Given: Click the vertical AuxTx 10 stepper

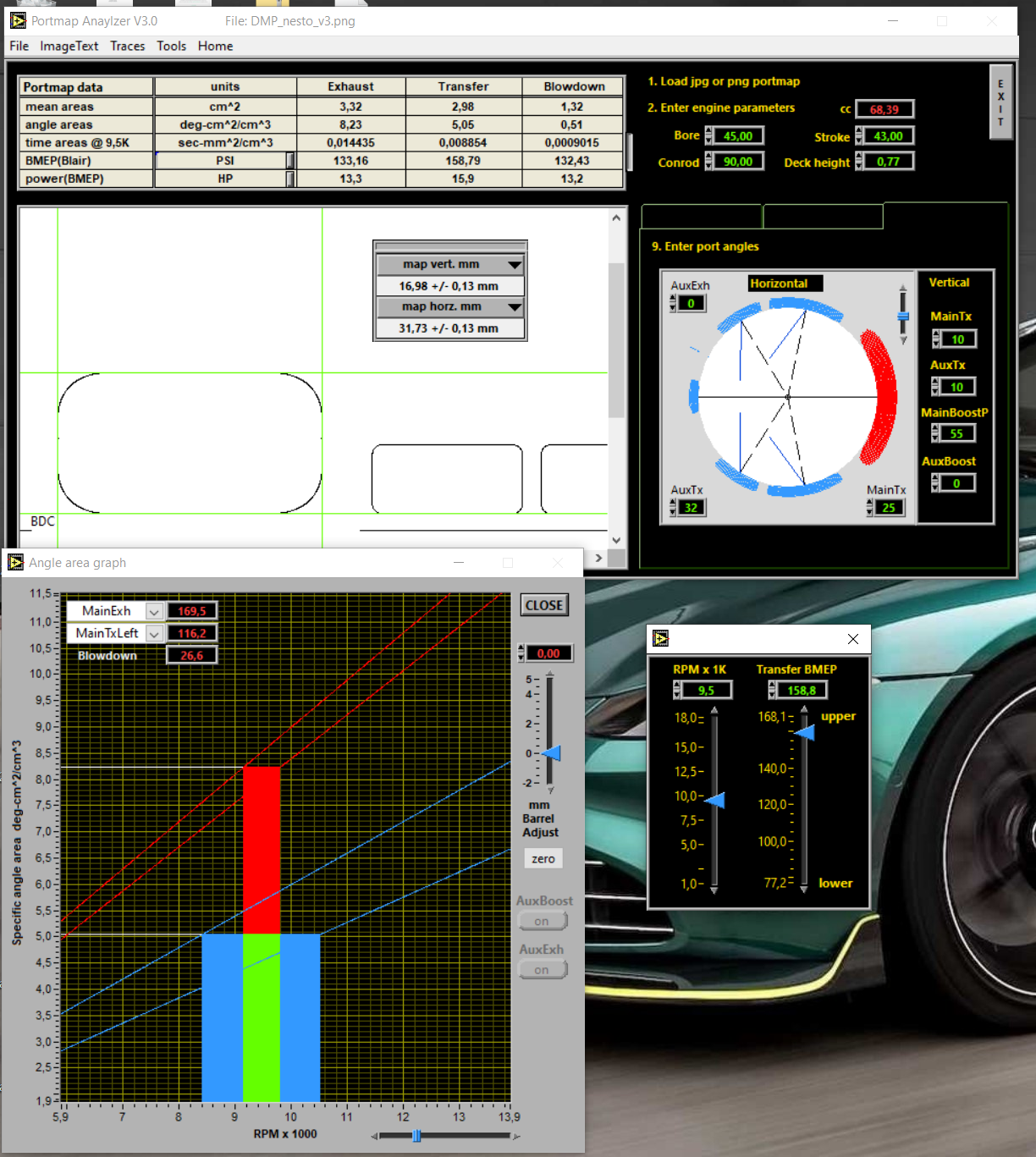Looking at the screenshot, I should tap(935, 387).
